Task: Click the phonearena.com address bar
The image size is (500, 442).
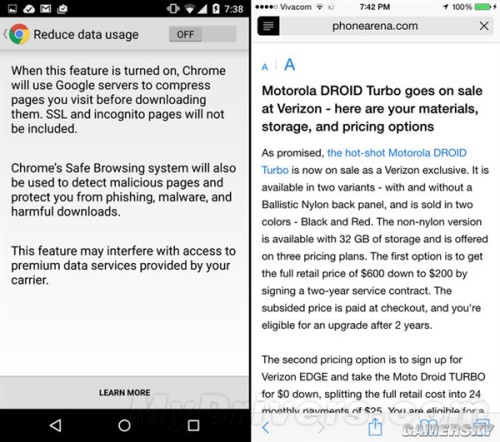Action: coord(375,26)
